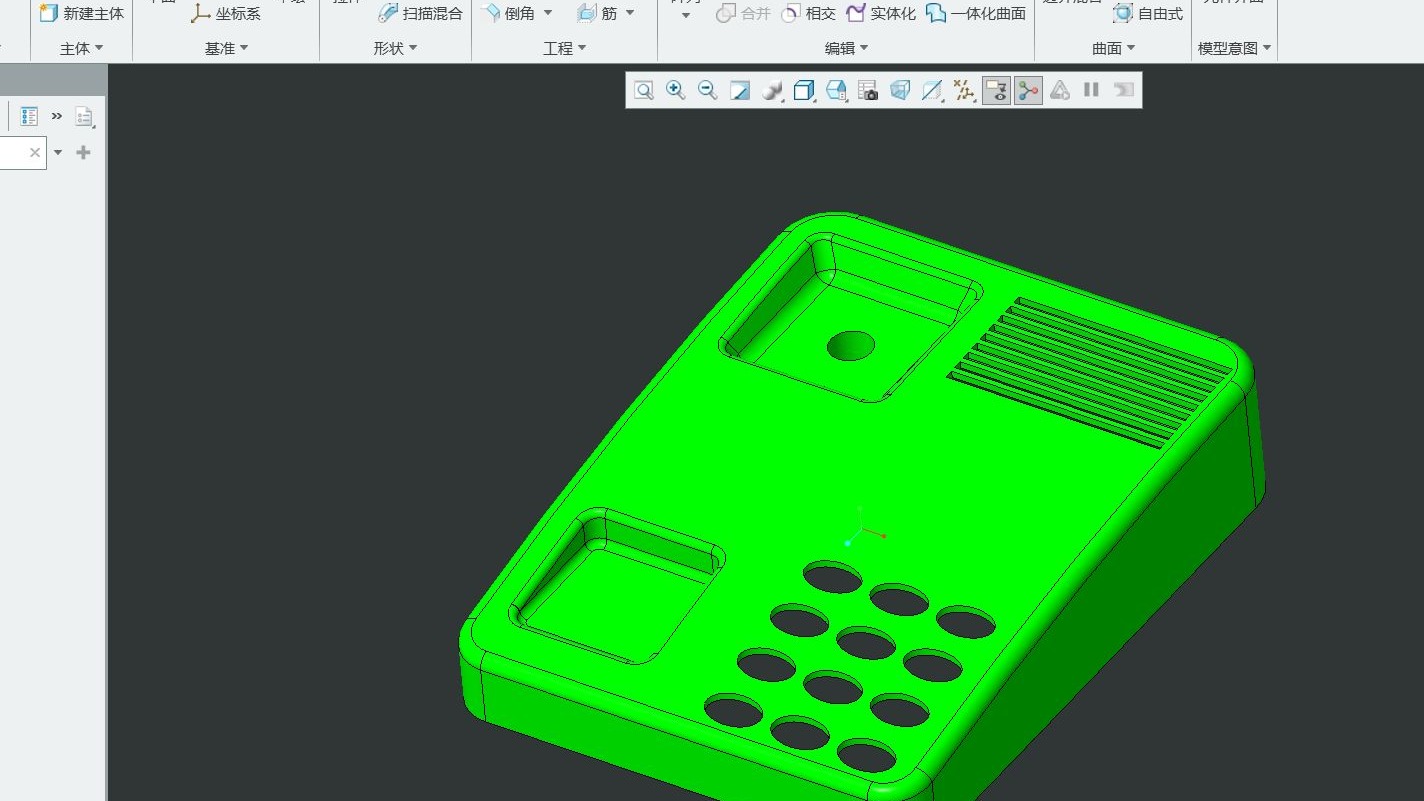This screenshot has height=801, width=1424.
Task: Click the perspective view icon
Action: 900,91
